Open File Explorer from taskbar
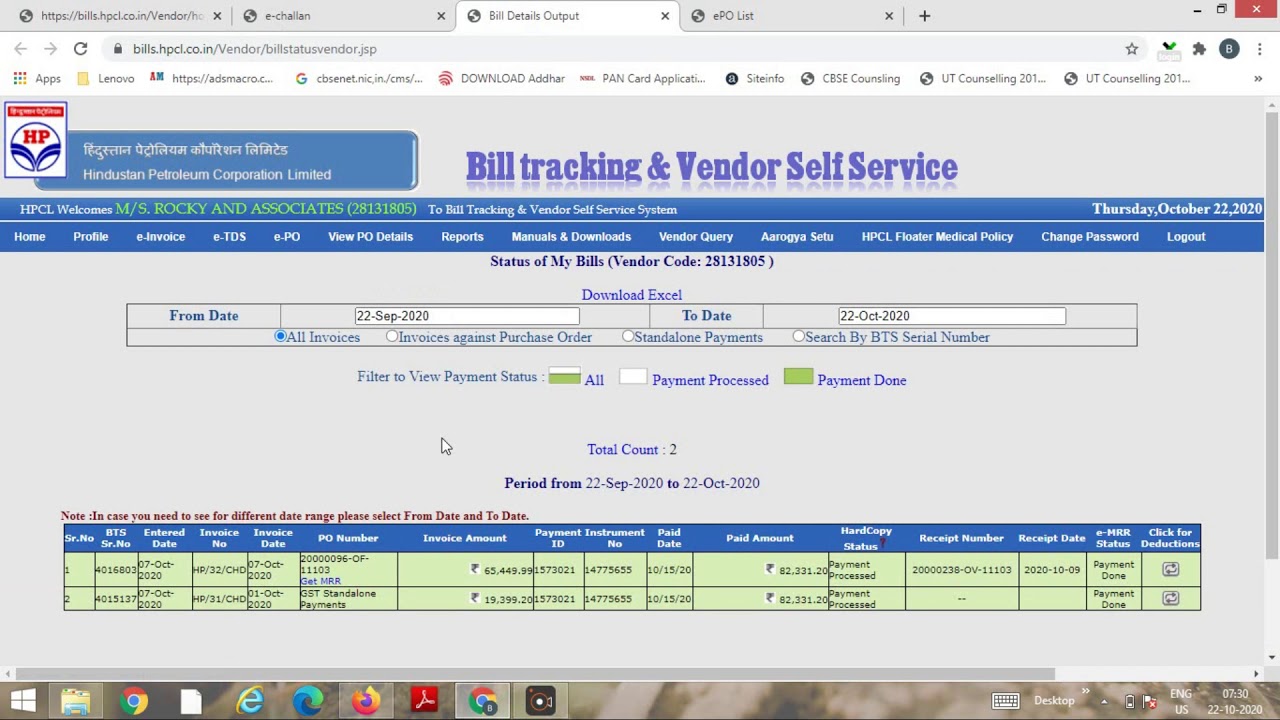The height and width of the screenshot is (720, 1280). tap(75, 700)
